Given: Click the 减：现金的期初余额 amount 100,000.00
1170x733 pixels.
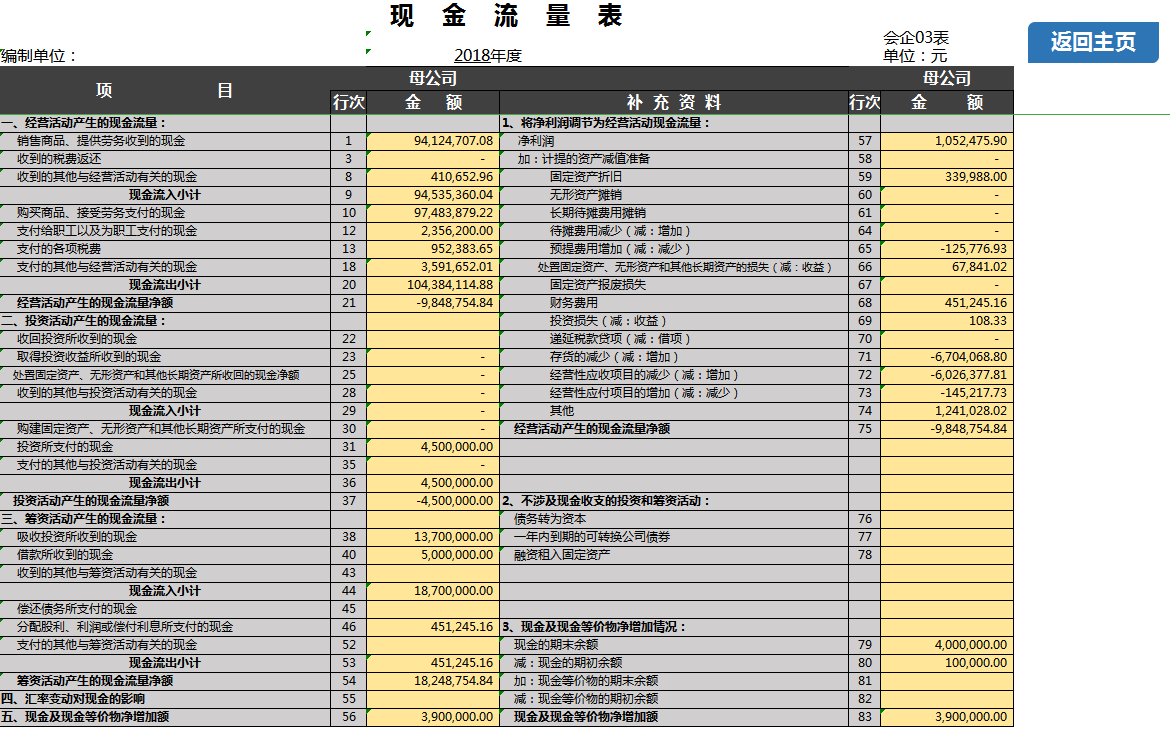Looking at the screenshot, I should tap(946, 663).
